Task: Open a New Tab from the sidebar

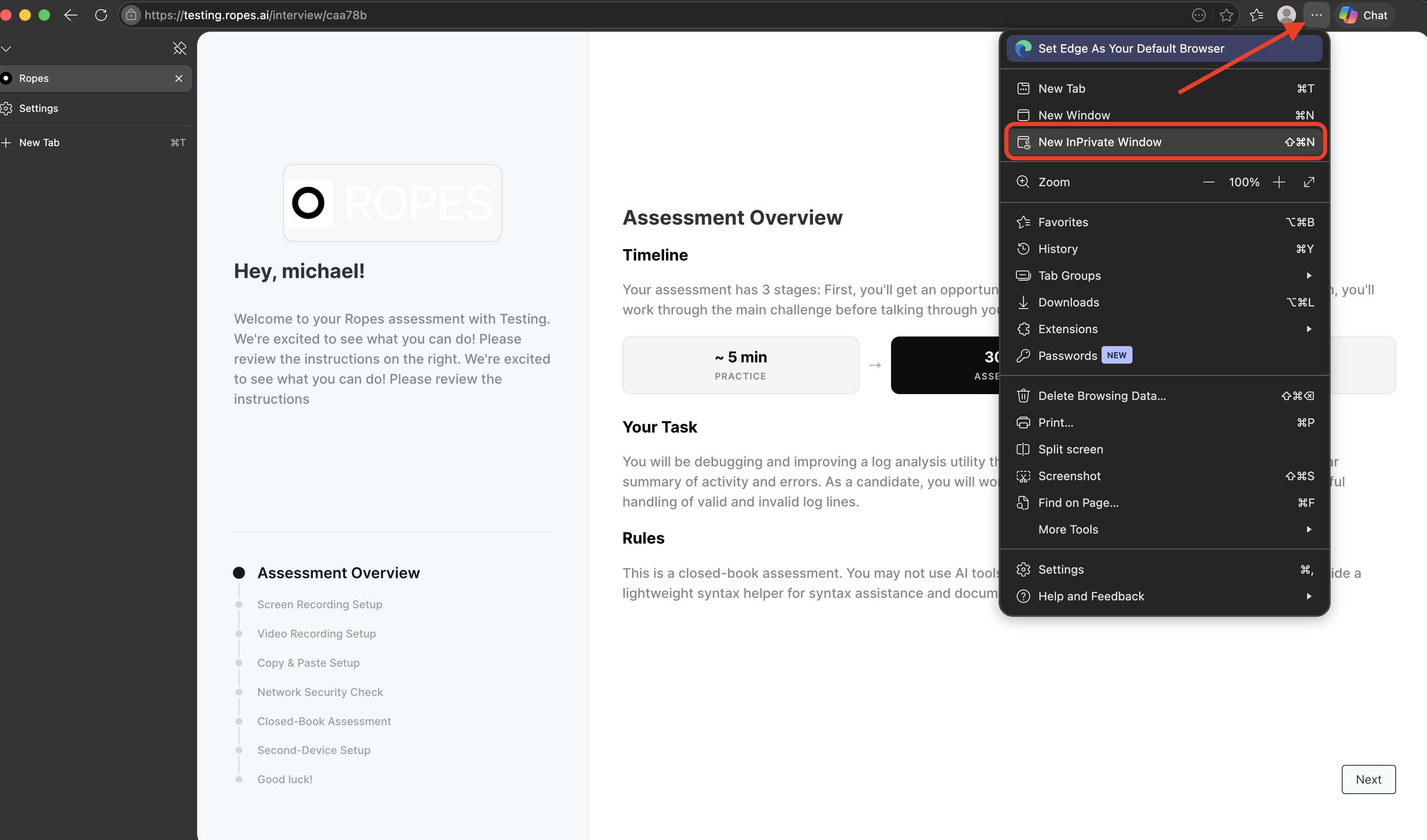Action: tap(94, 143)
